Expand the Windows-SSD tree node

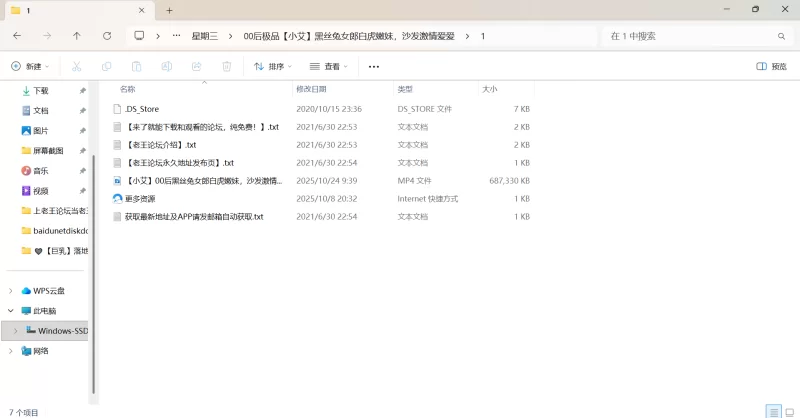[x=15, y=331]
